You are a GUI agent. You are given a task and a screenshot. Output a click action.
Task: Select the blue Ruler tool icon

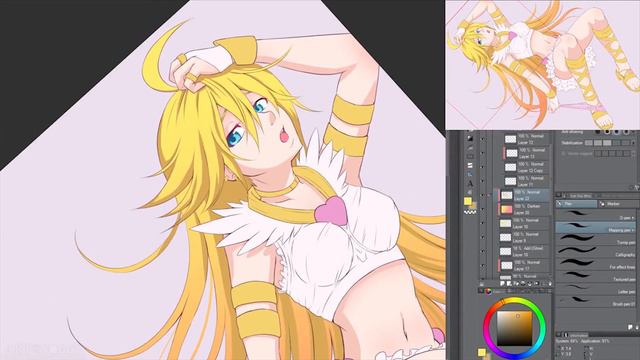[x=470, y=174]
